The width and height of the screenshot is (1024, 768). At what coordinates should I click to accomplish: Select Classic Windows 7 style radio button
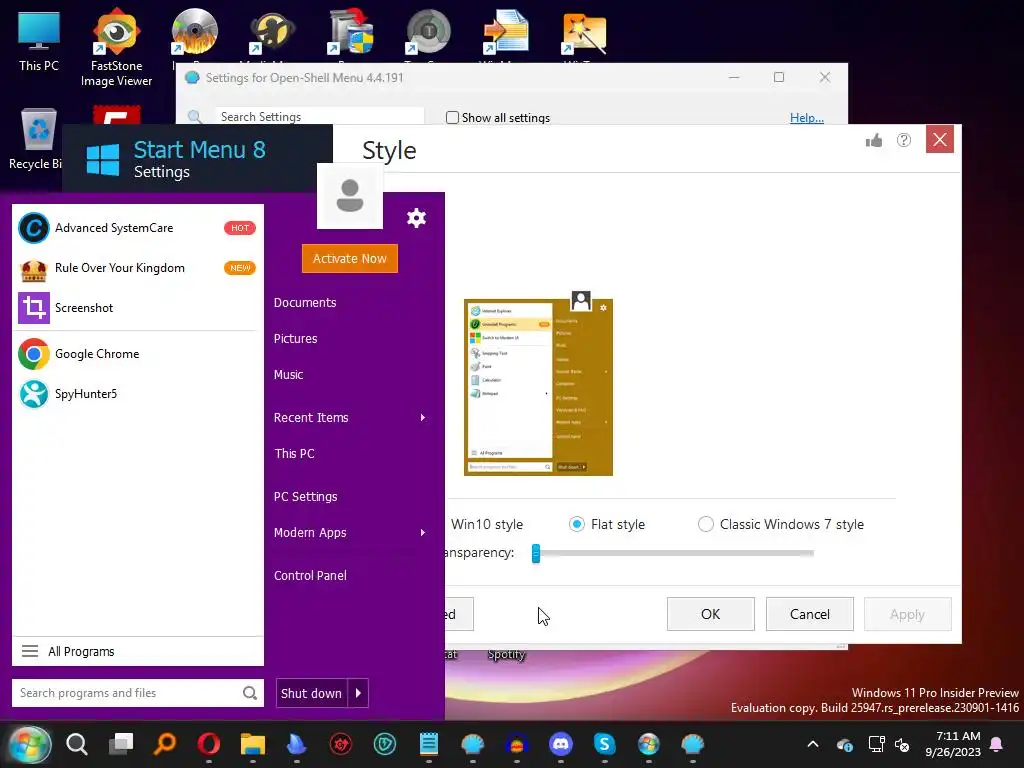tap(705, 524)
